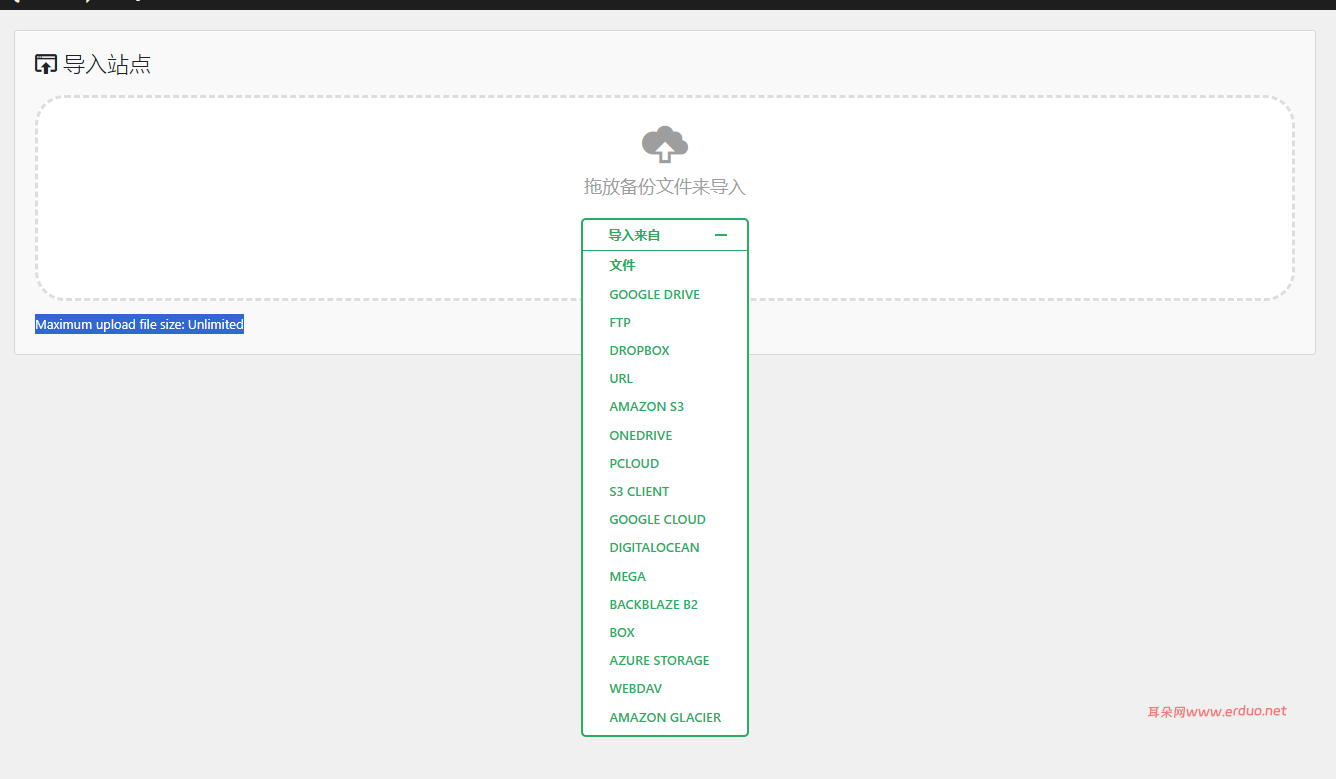
Task: Click the 导入站点 heading
Action: tap(107, 64)
